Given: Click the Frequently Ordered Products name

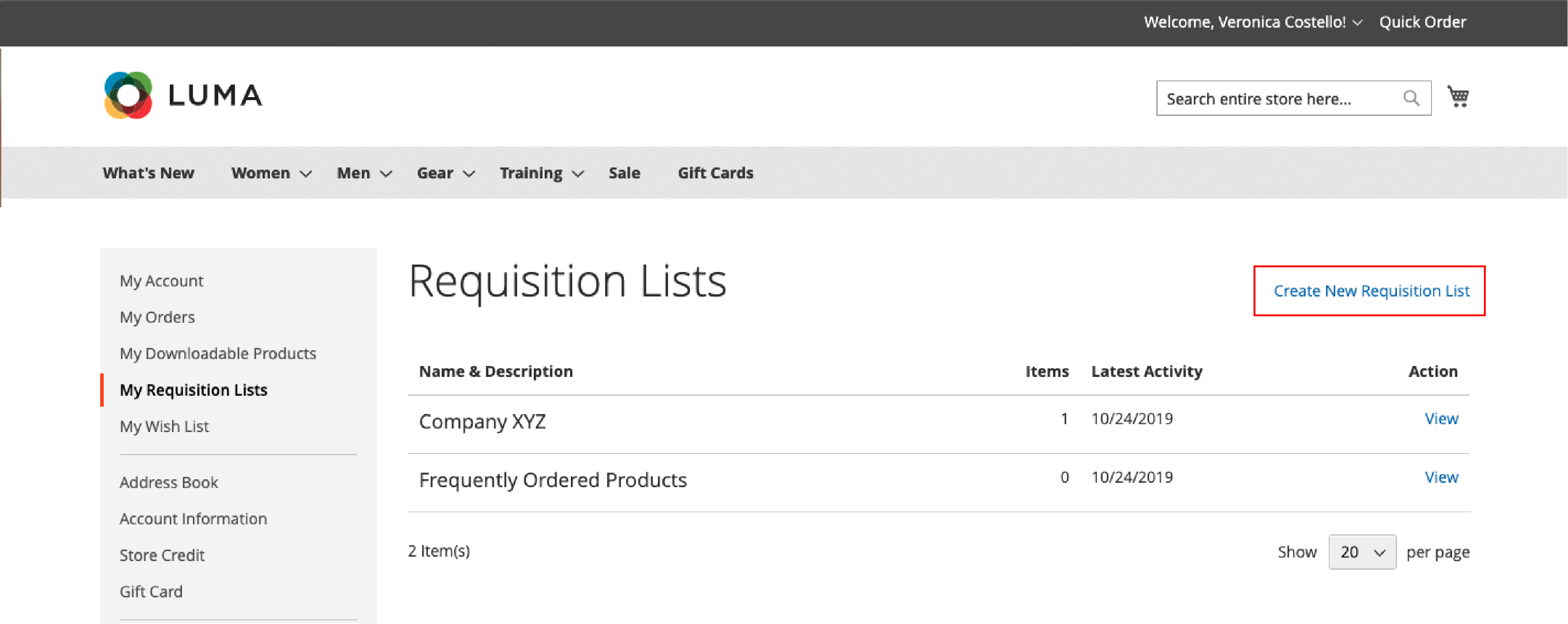Looking at the screenshot, I should coord(553,481).
